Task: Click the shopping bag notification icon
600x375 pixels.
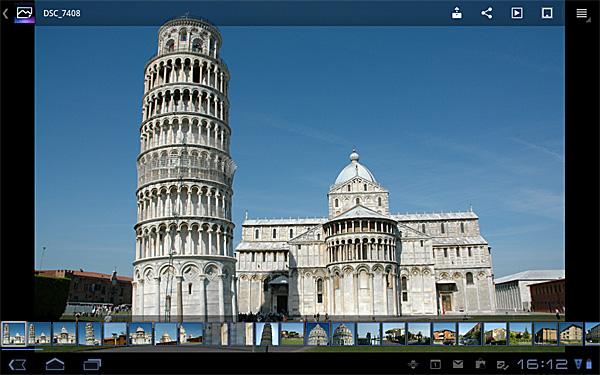Action: pyautogui.click(x=480, y=364)
